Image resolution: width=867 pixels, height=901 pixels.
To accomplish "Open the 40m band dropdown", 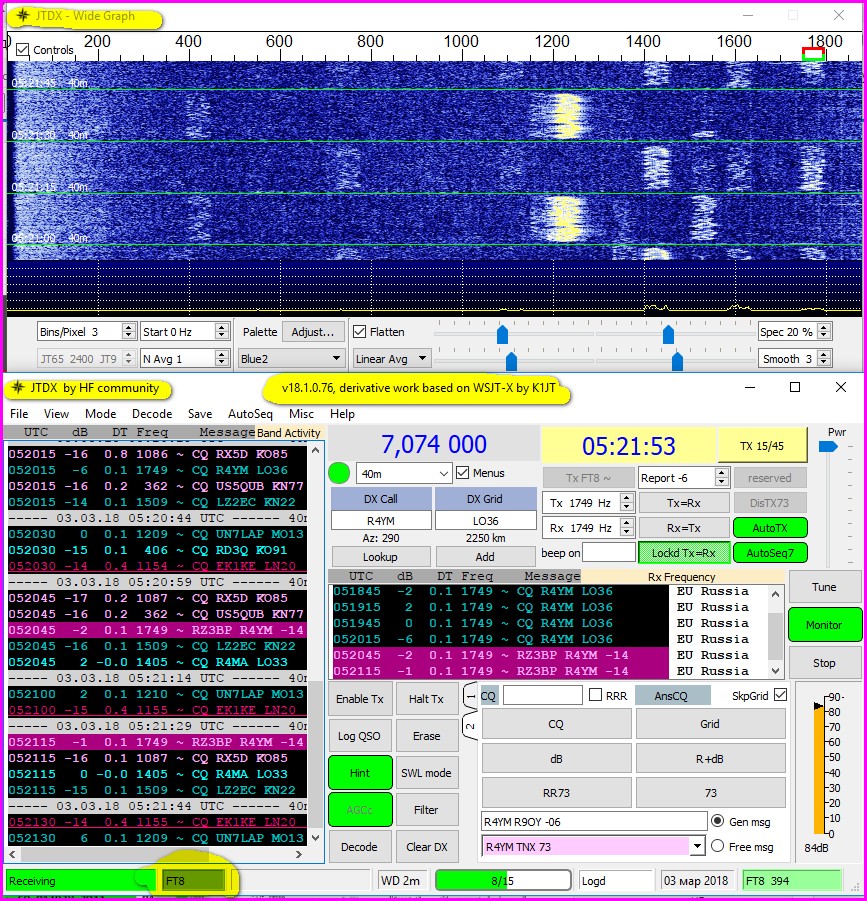I will coord(404,473).
